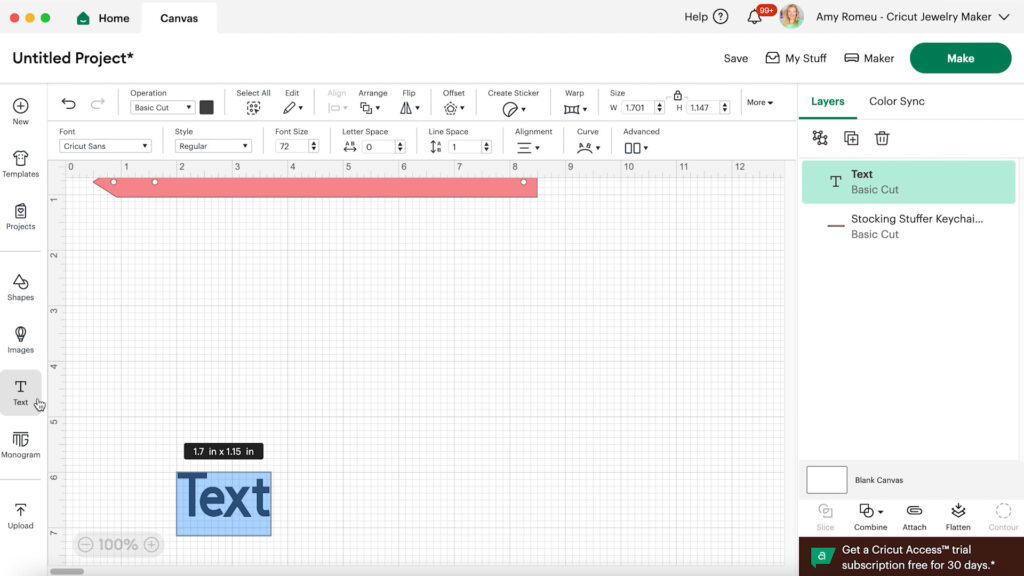Select the Text layer row

pos(908,182)
